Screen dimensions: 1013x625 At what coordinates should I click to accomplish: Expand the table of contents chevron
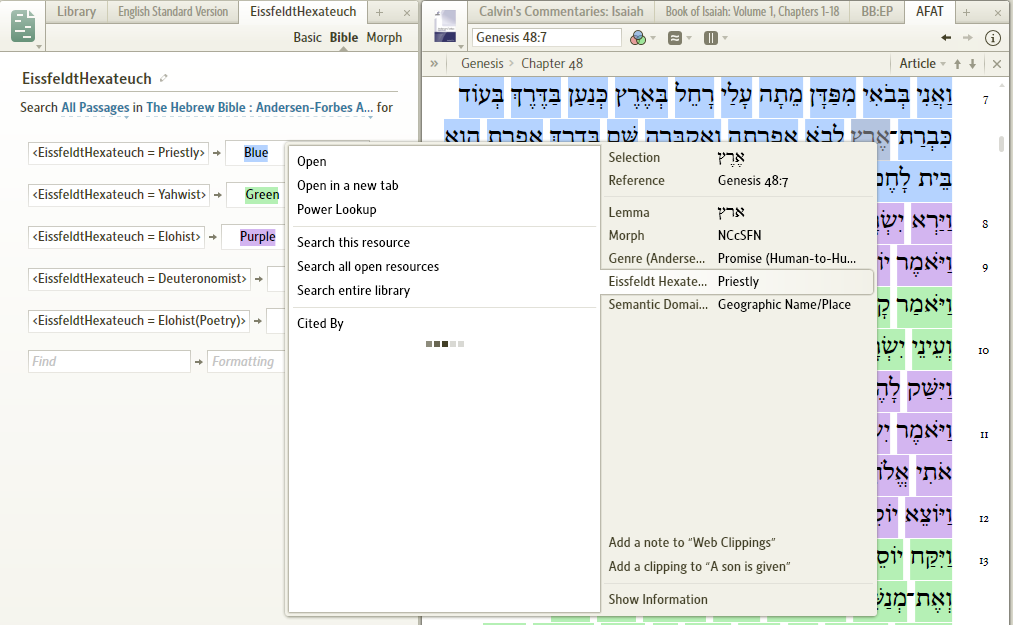434,63
